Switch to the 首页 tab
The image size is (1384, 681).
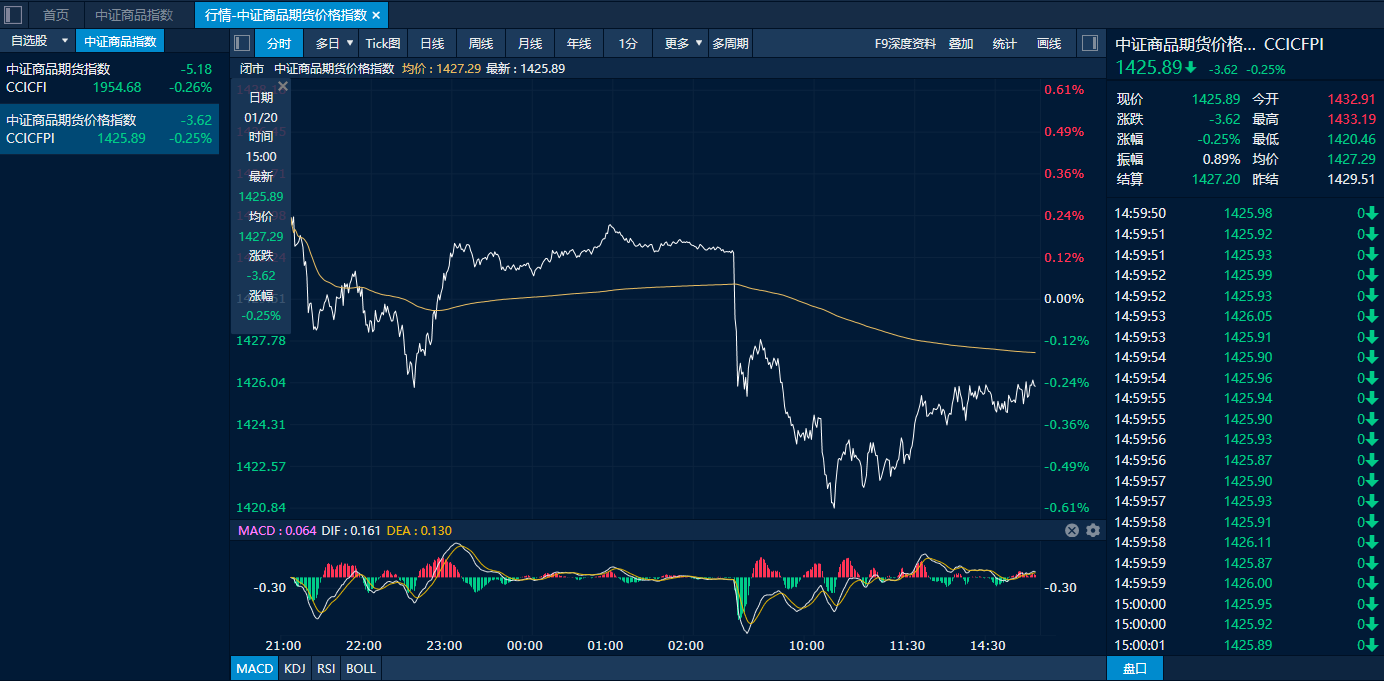click(x=56, y=15)
